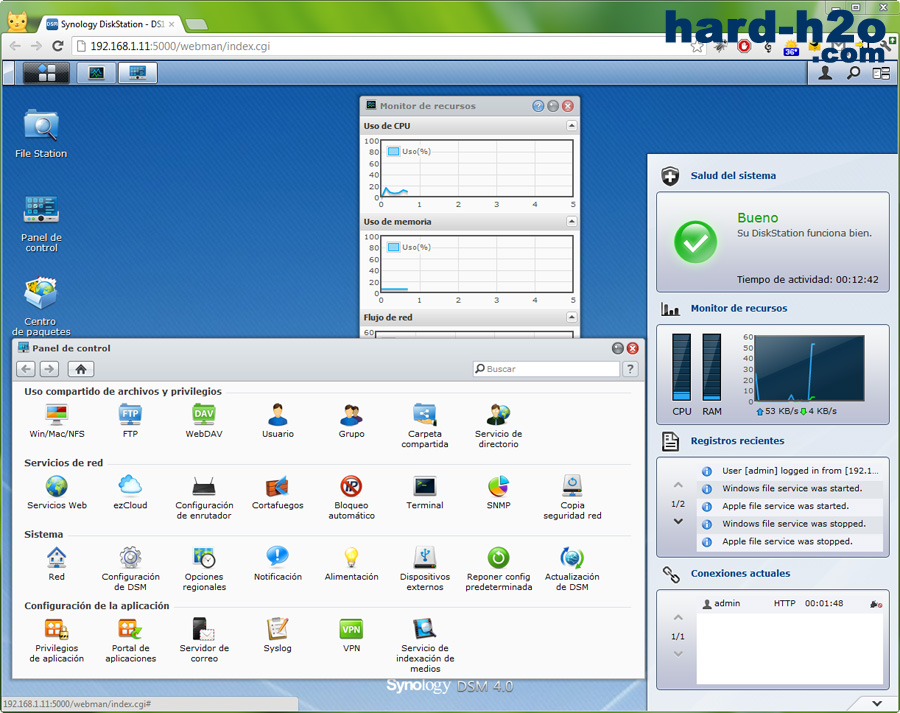Open Privilegios de aplicación
This screenshot has width=900, height=713.
[57, 640]
